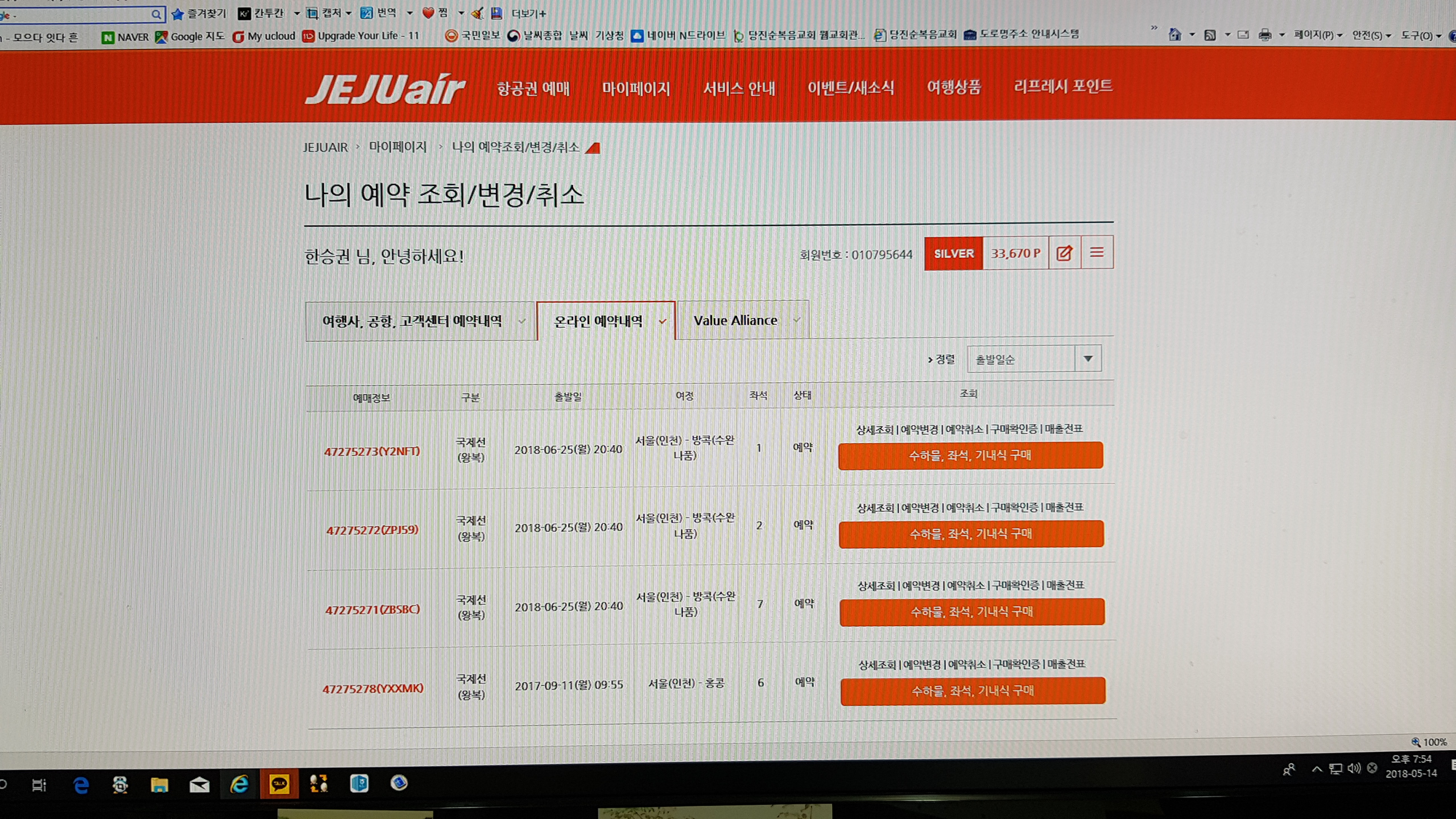Open 항공권 예매 menu
Viewport: 1456px width, 819px height.
533,89
